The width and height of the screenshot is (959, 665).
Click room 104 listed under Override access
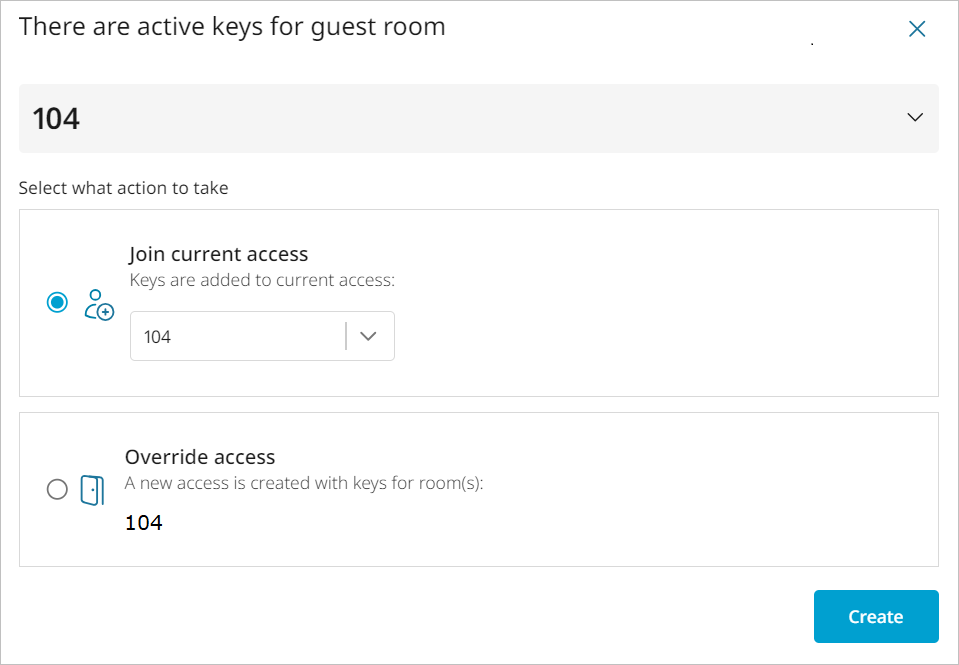point(143,522)
